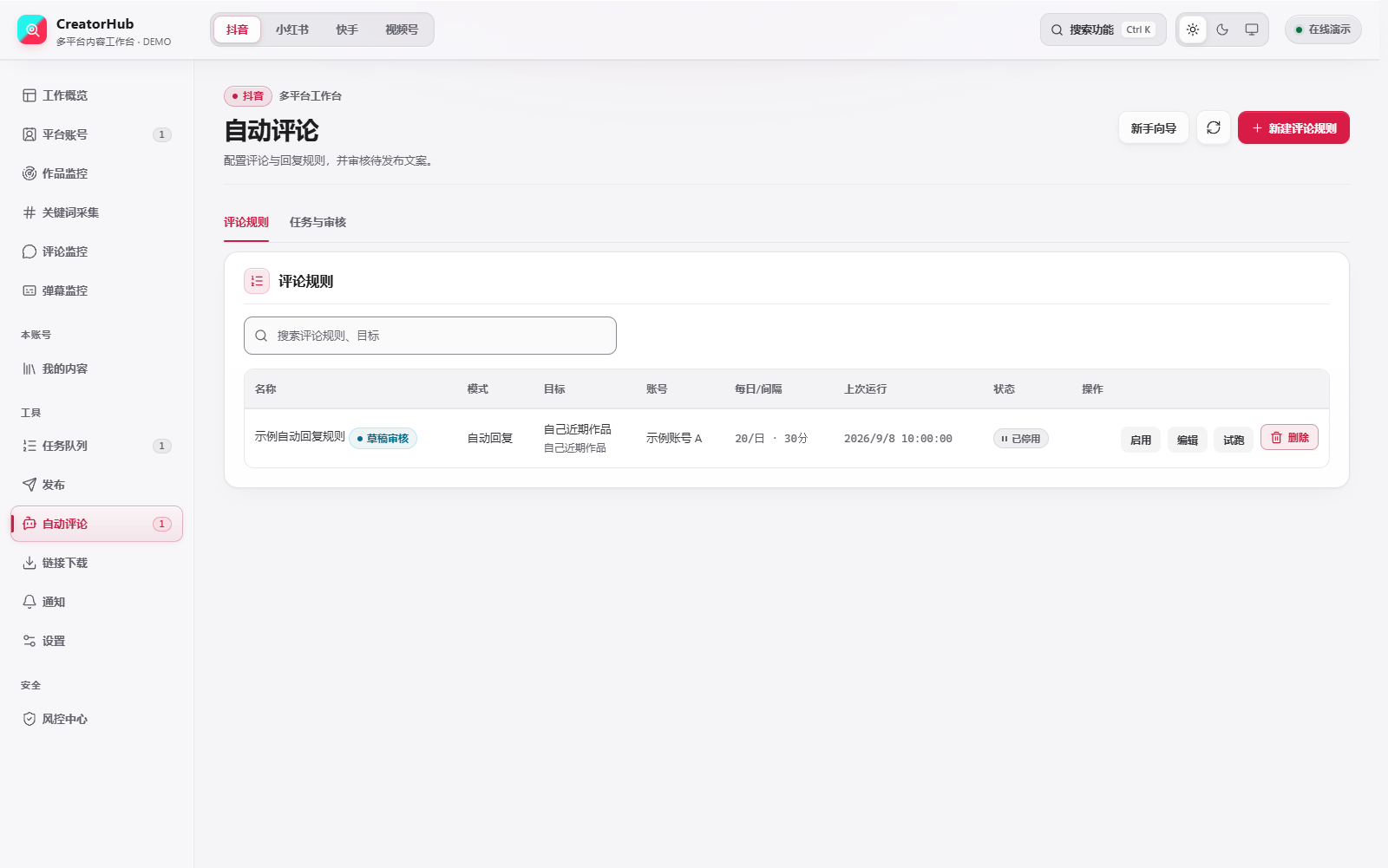Screen dimensions: 1388x868
Task: Select the 快手 platform tab
Action: pos(347,29)
